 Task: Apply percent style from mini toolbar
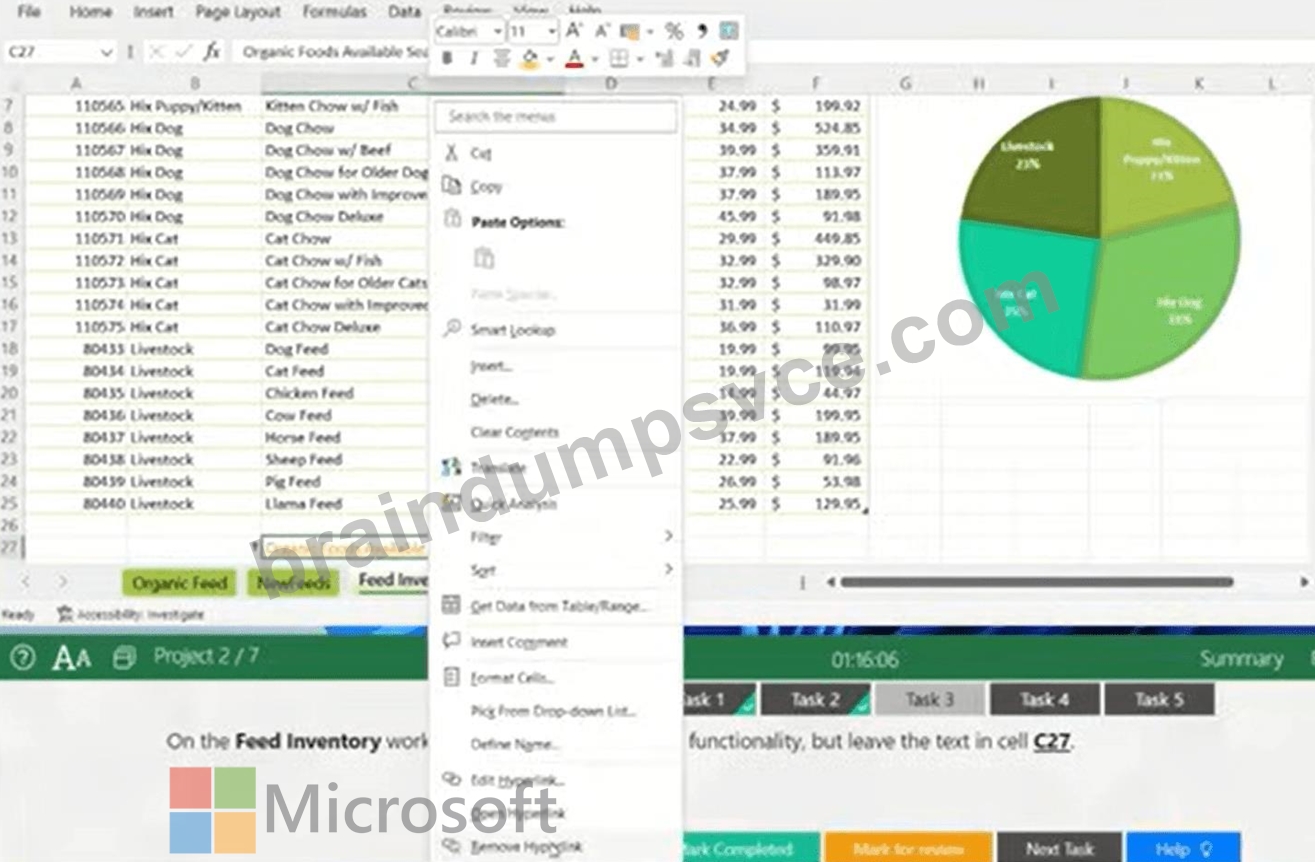(674, 32)
